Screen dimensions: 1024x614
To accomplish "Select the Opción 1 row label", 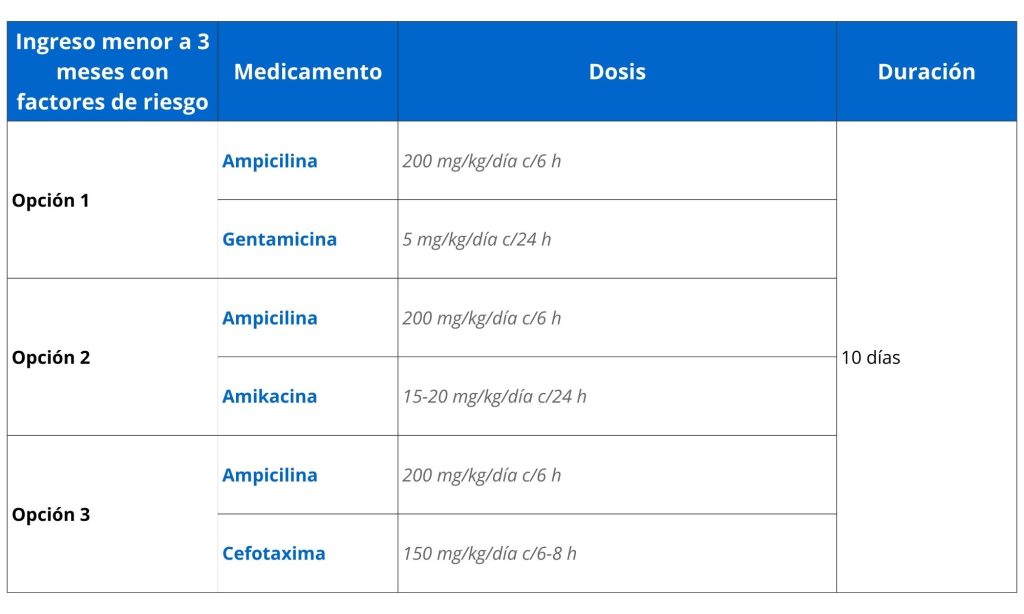I will (x=51, y=200).
